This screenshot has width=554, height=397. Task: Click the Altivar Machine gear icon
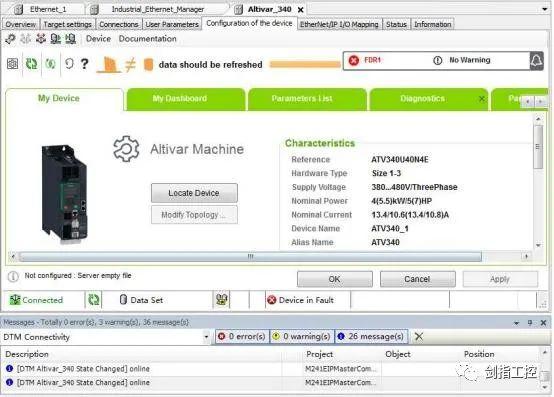tap(126, 149)
